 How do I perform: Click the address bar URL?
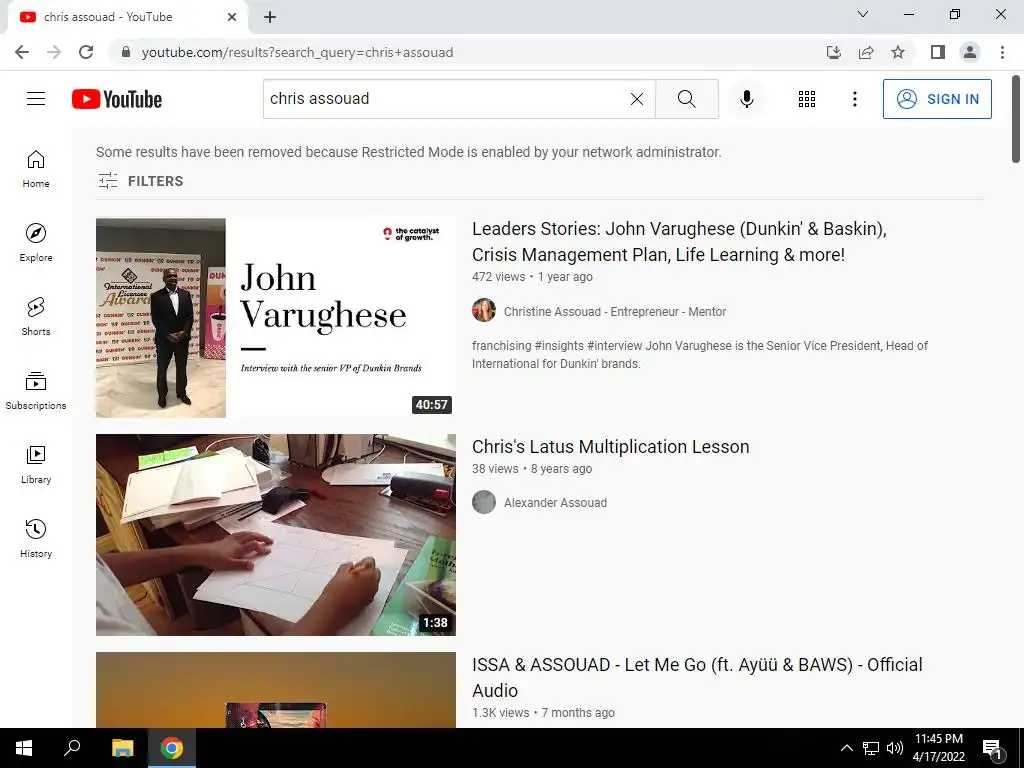(x=297, y=52)
